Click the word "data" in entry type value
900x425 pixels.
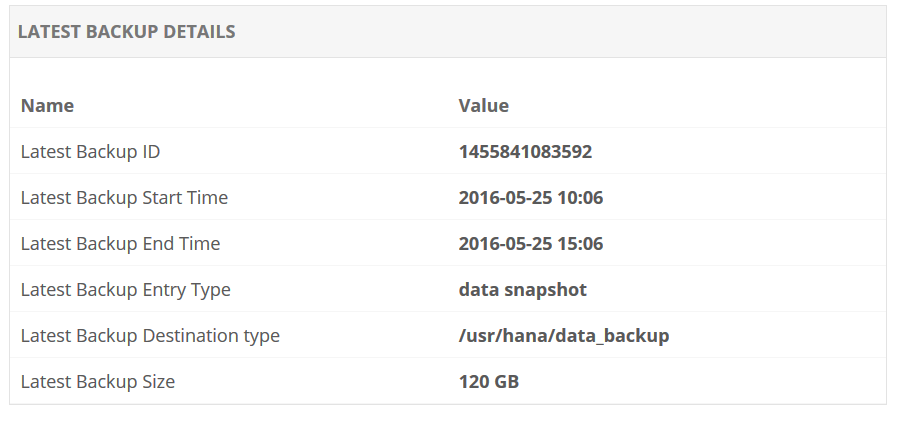coord(477,290)
